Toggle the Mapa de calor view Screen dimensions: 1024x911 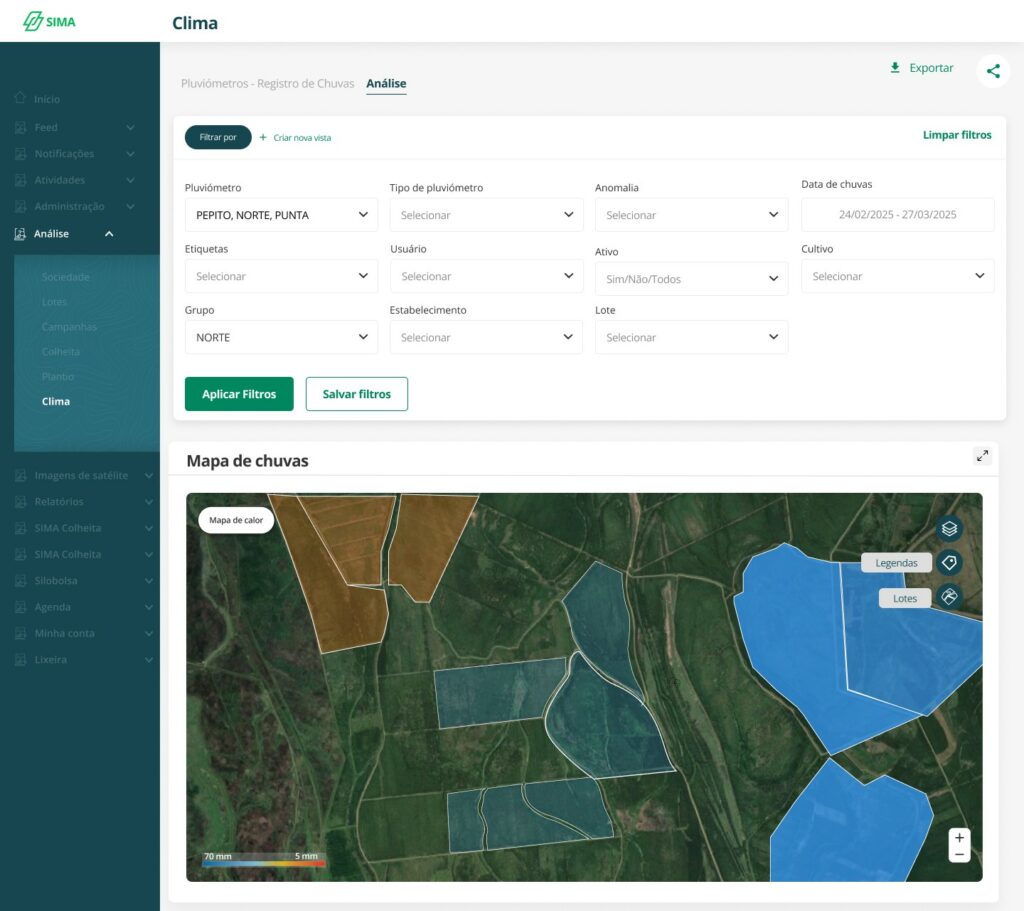236,520
